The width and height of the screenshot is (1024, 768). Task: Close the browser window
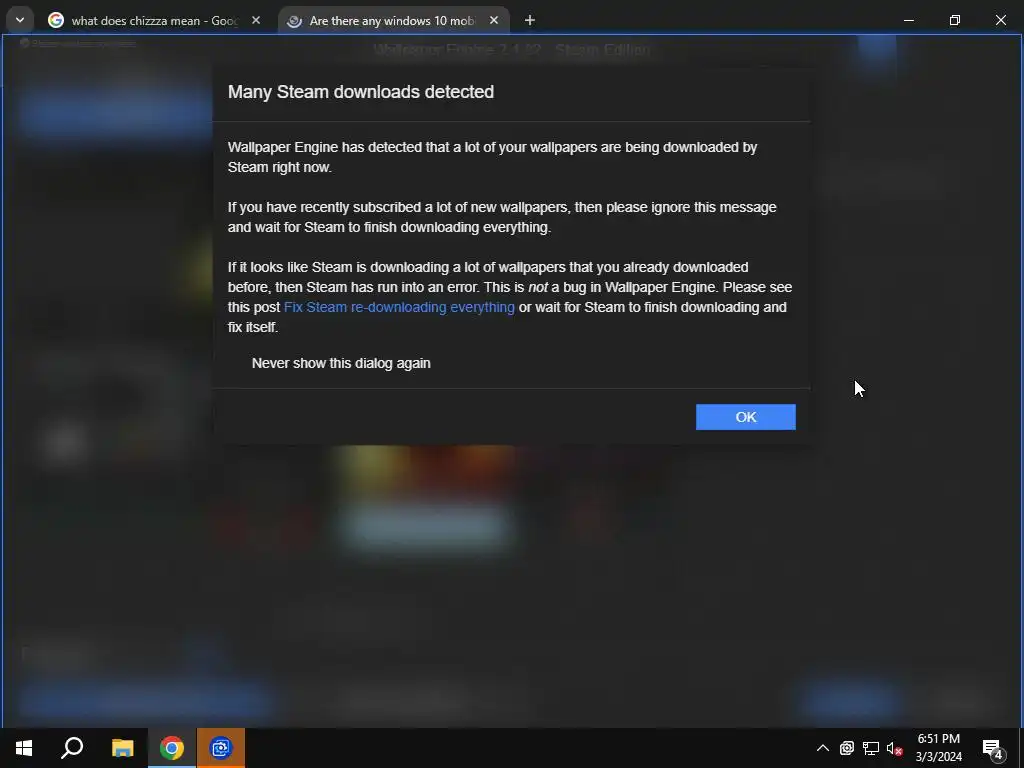(x=1000, y=20)
